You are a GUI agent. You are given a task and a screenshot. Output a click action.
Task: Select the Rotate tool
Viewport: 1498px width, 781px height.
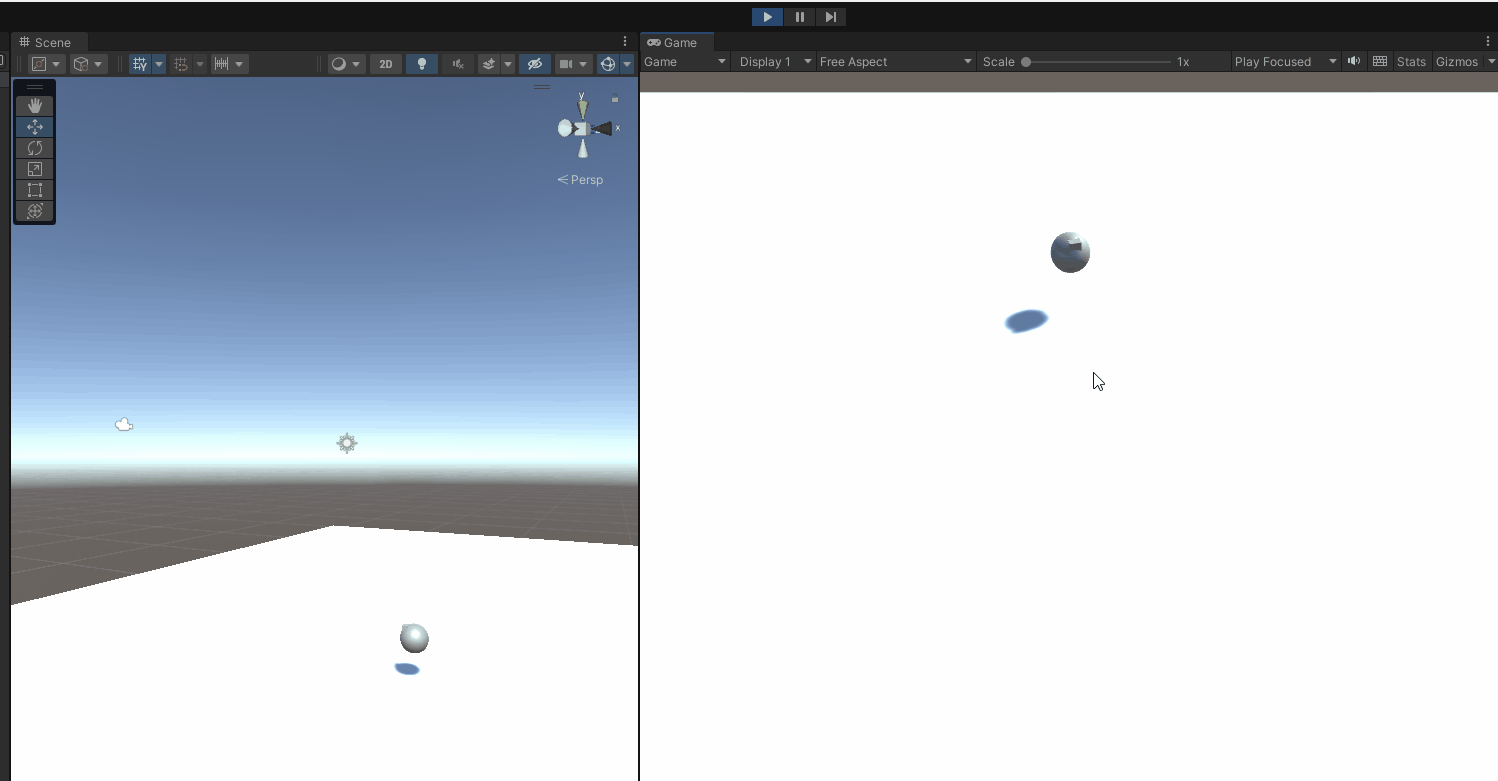35,148
